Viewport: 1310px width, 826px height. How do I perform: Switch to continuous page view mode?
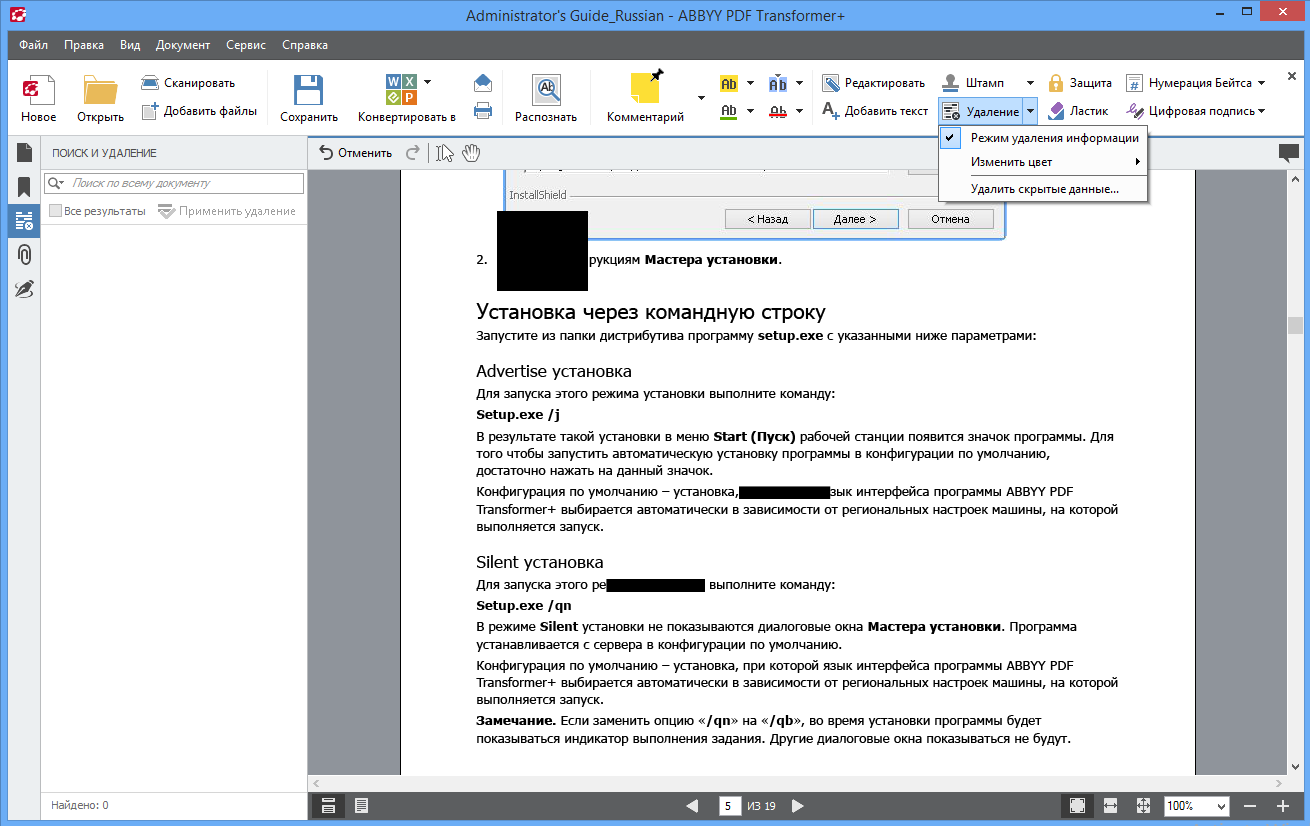pos(328,805)
